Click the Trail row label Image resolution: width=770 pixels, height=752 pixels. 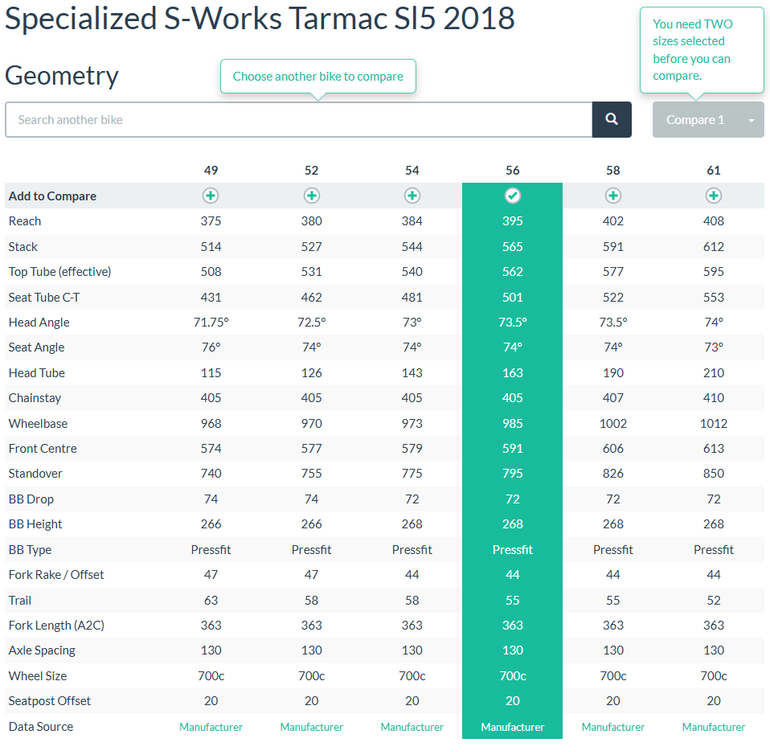point(20,600)
